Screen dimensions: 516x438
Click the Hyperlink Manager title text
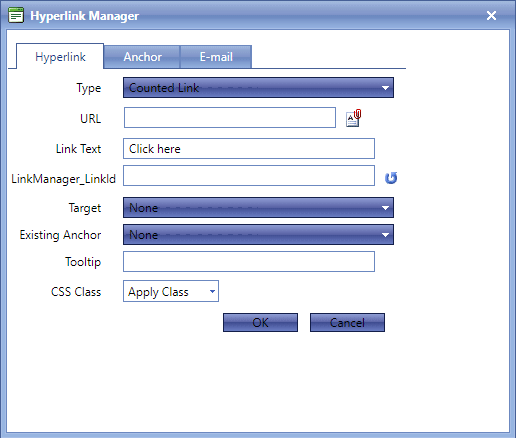coord(84,16)
